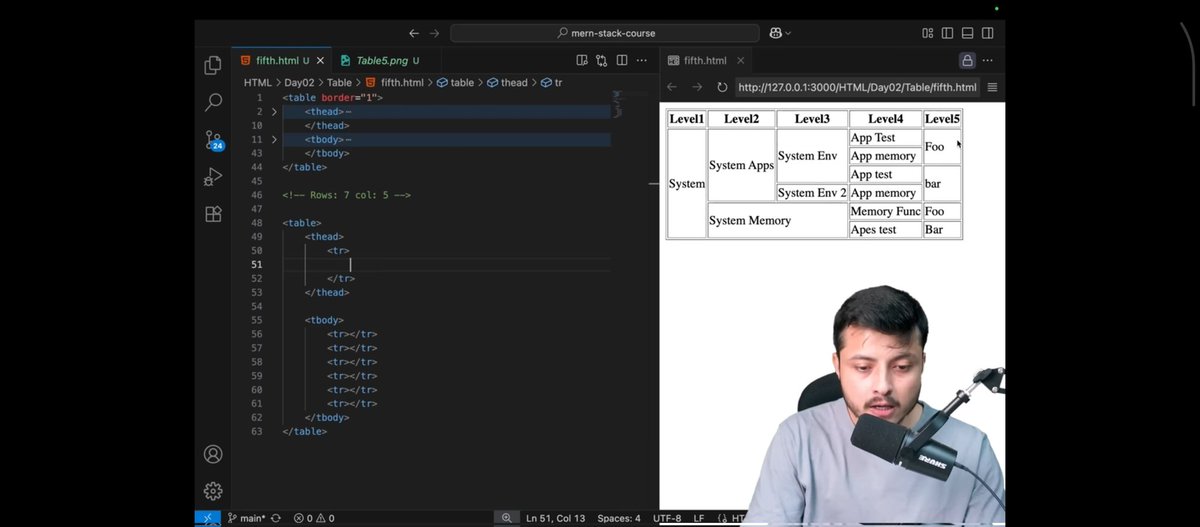Click the System Apps cell in preview table
Screen dimensions: 1200x527
coord(741,165)
